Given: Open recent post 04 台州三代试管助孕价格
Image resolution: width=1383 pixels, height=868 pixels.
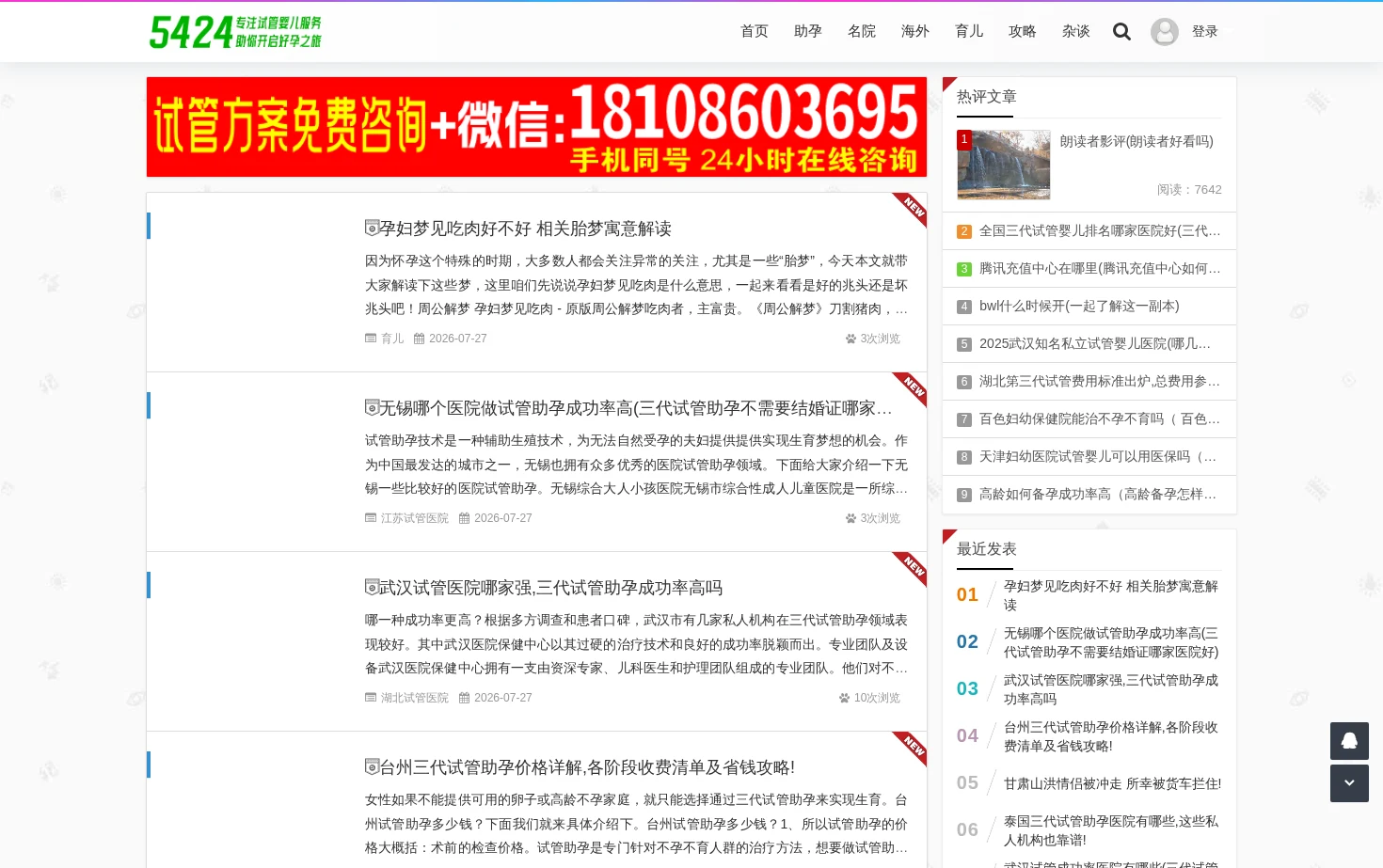Looking at the screenshot, I should (1111, 736).
